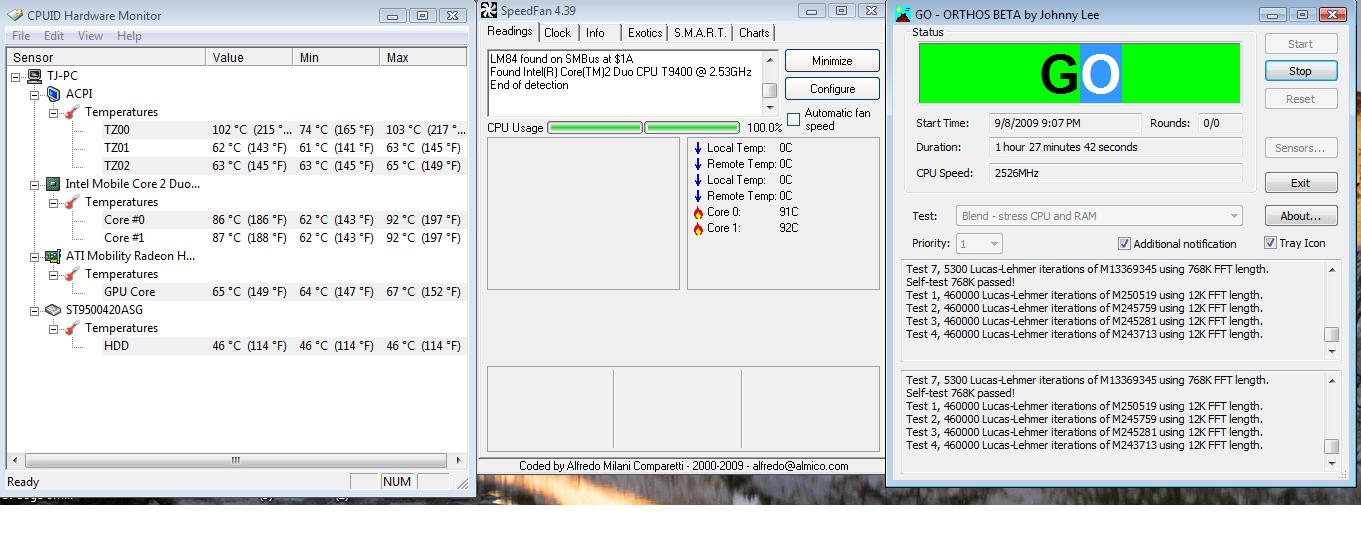Click the upper ORTHOS test log scrollbar
The width and height of the screenshot is (1361, 540).
(1331, 311)
